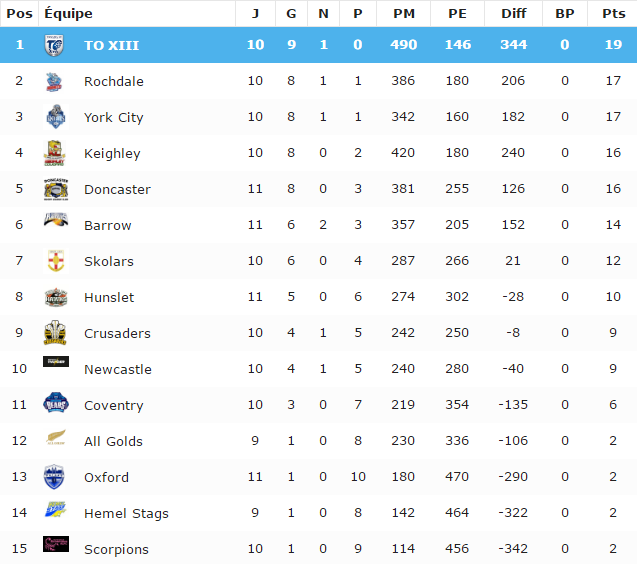Sort table by the Pts column header
The width and height of the screenshot is (637, 564).
(612, 14)
